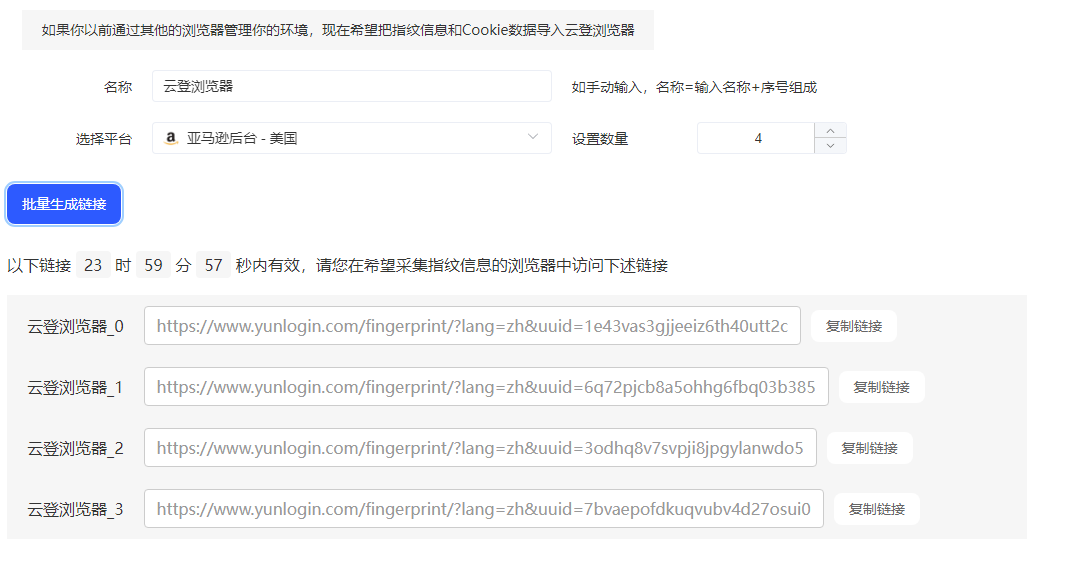This screenshot has height=587, width=1078.
Task: Decrease 设置数量 with the down stepper arrow
Action: 830,145
